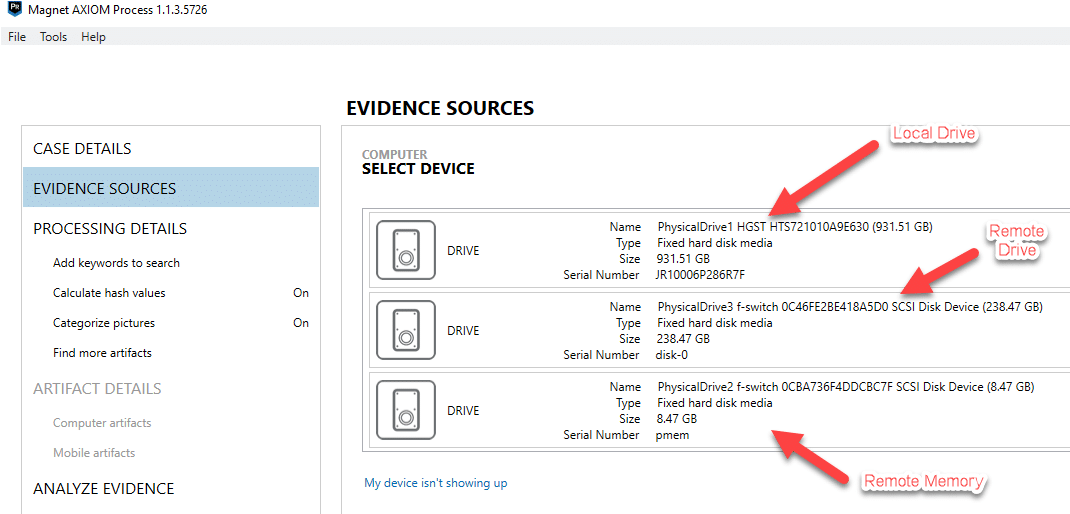Click serial number JR10006P286R7F
The width and height of the screenshot is (1070, 514).
point(699,275)
